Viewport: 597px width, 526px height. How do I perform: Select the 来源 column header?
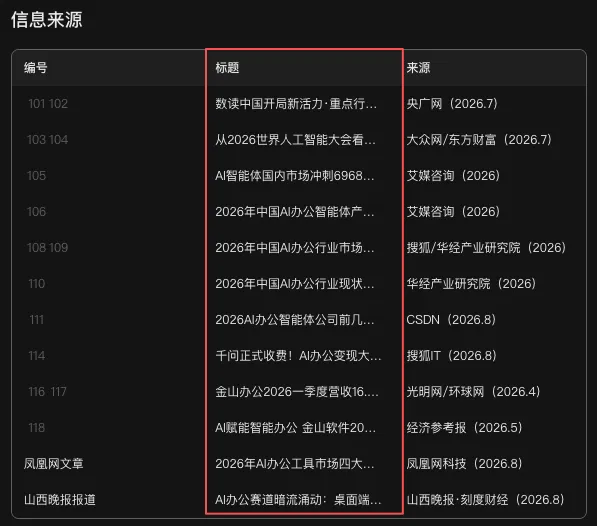(418, 68)
